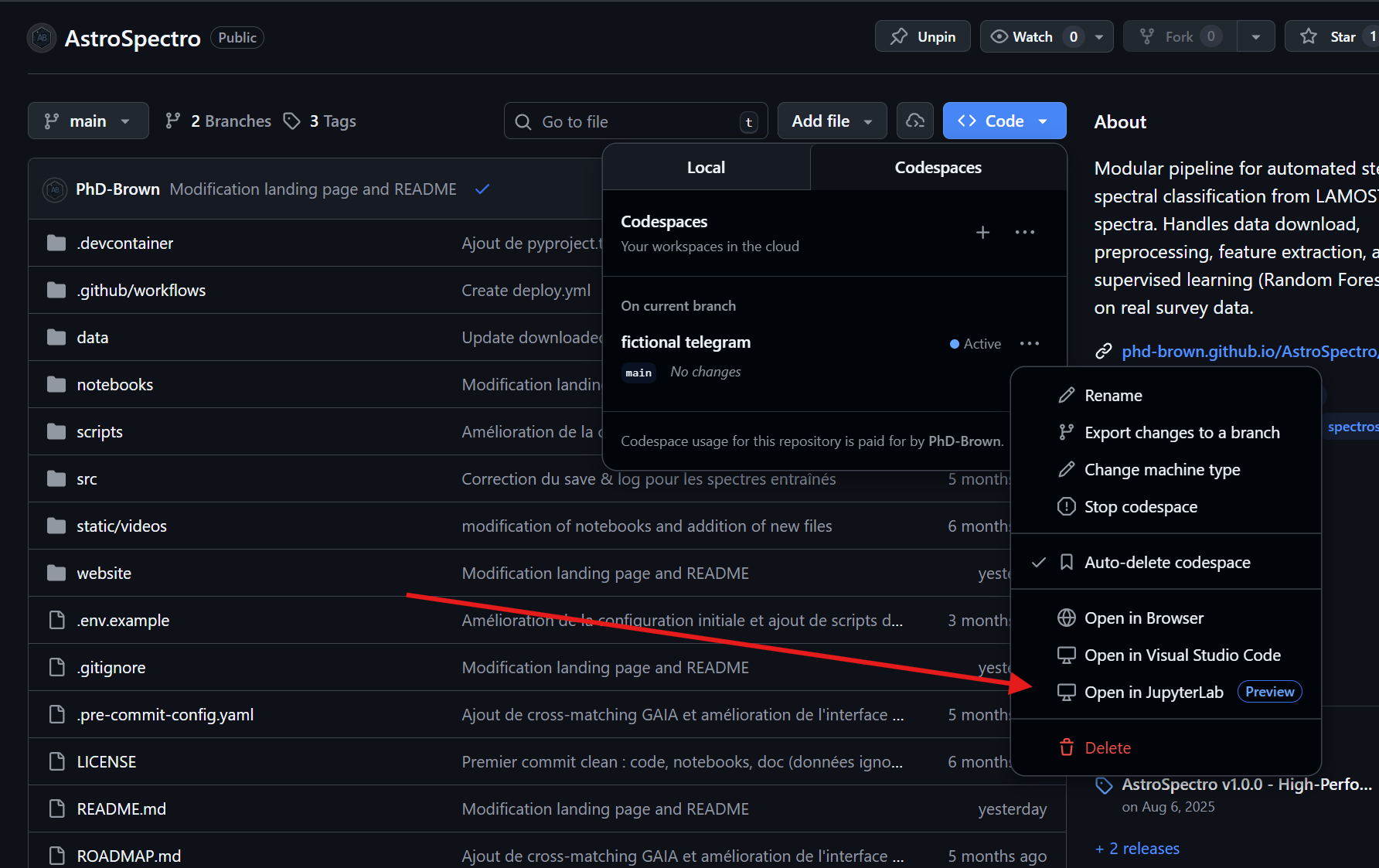Image resolution: width=1379 pixels, height=868 pixels.
Task: Expand the main branch selector
Action: tap(88, 121)
